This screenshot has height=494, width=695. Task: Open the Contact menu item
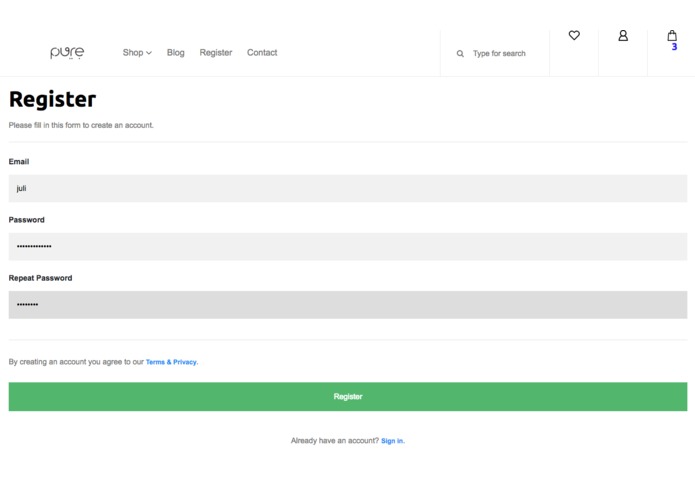(x=262, y=52)
